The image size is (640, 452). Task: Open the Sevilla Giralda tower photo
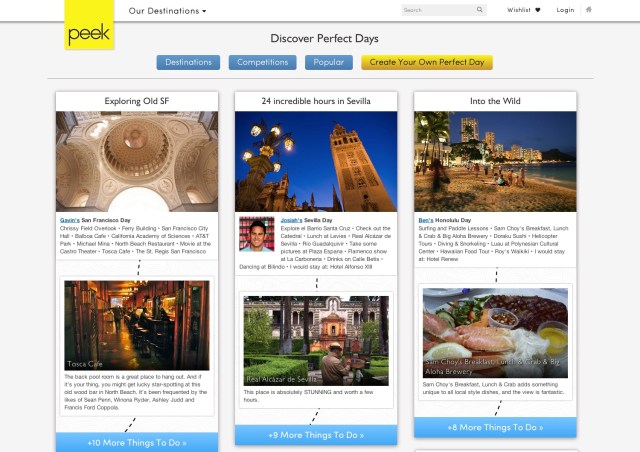click(x=316, y=161)
